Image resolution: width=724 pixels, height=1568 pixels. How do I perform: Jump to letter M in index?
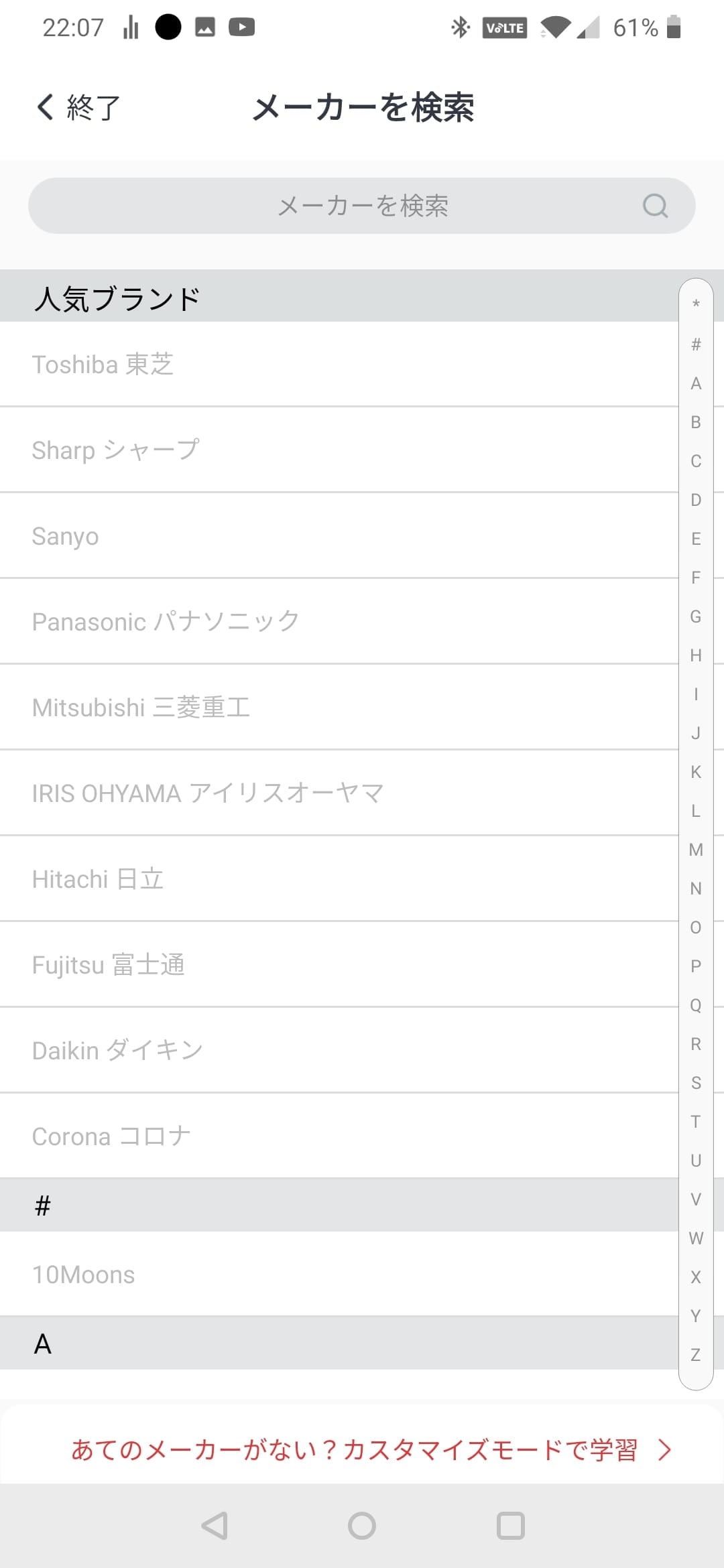(696, 850)
